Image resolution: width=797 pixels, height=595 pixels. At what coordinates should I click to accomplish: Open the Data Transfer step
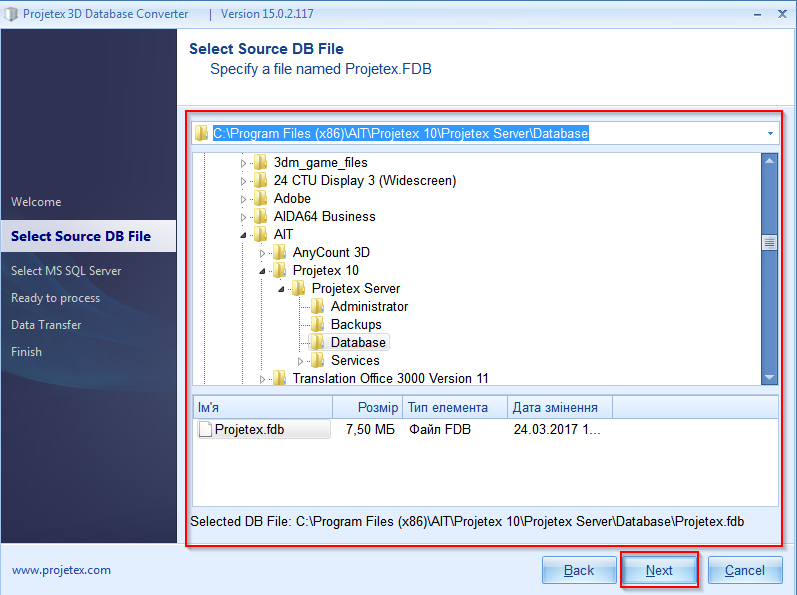pyautogui.click(x=46, y=325)
